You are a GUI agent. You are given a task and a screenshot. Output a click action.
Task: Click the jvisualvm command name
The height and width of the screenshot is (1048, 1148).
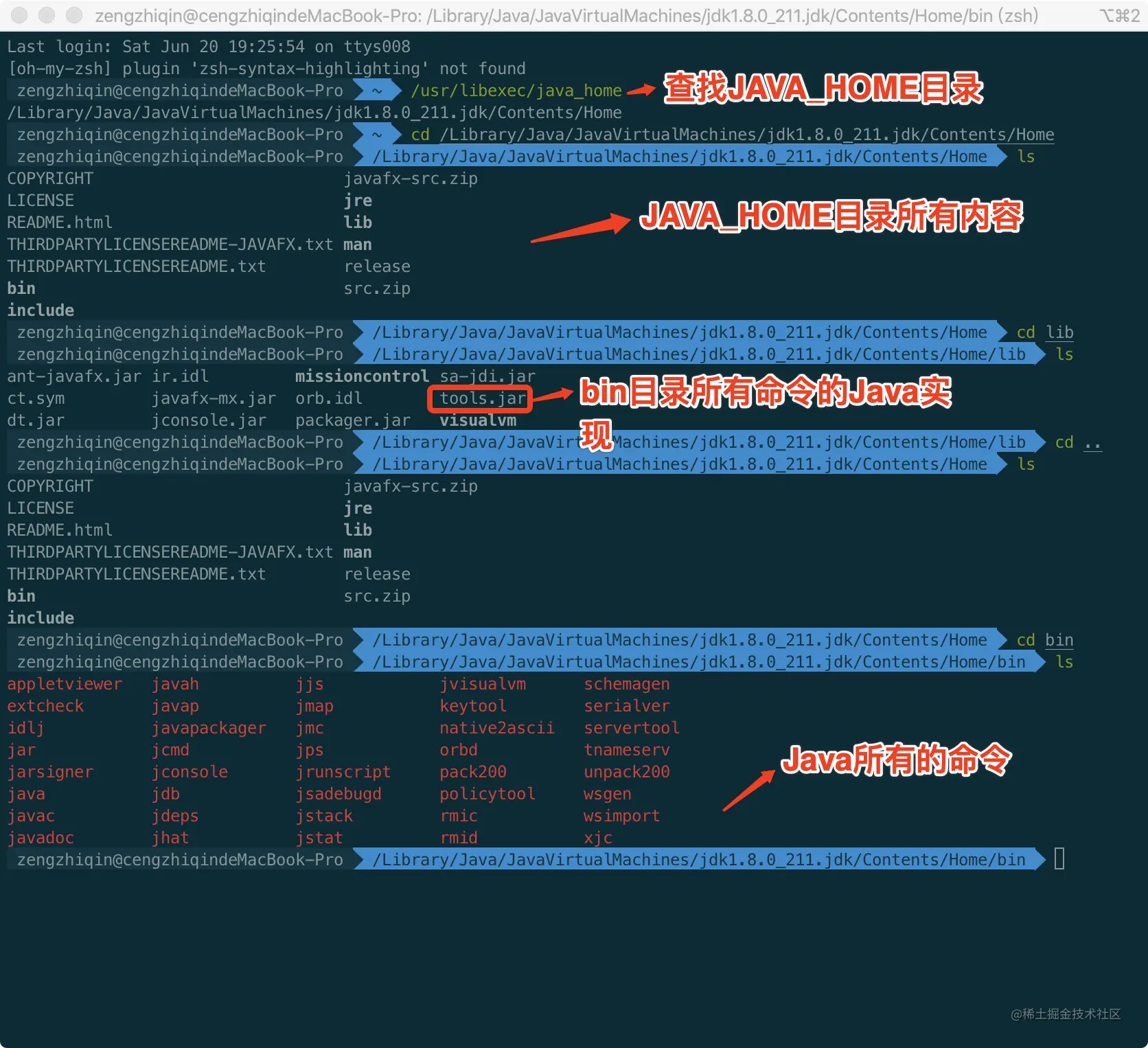pyautogui.click(x=483, y=684)
